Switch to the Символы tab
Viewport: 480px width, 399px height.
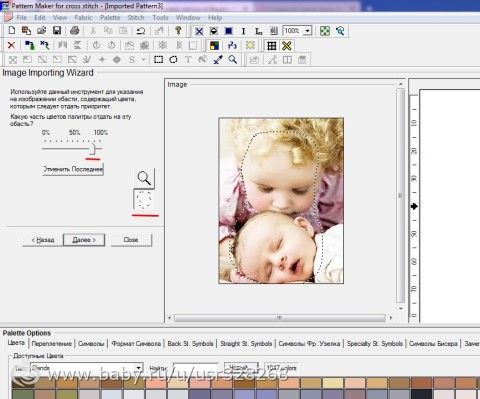tap(91, 343)
